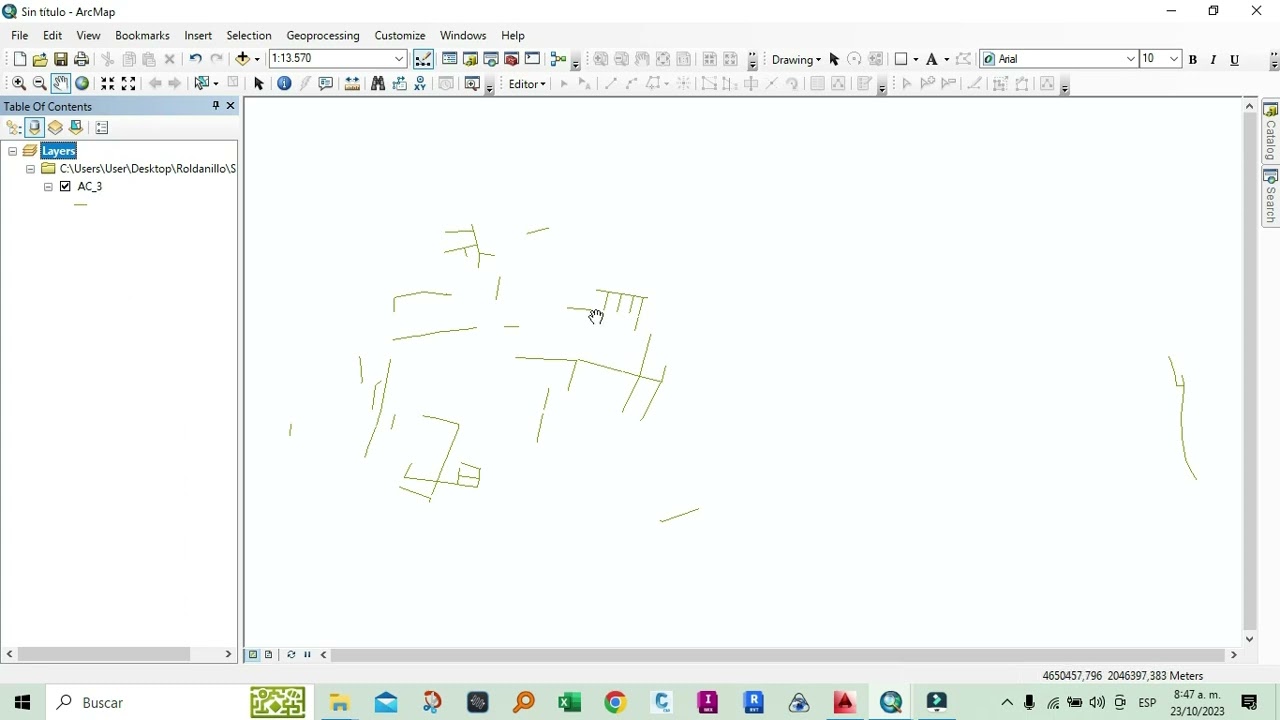The height and width of the screenshot is (720, 1280).
Task: Click the Windows Start button
Action: click(22, 702)
